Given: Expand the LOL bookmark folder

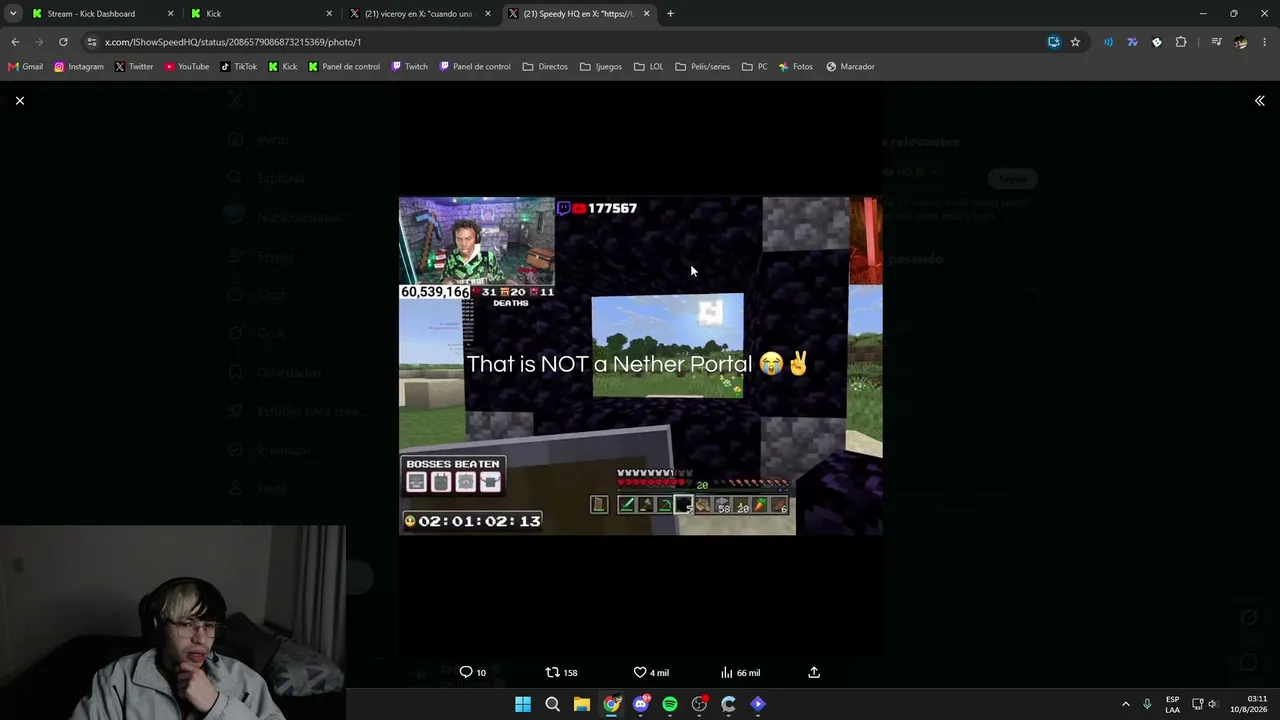Looking at the screenshot, I should click(x=649, y=67).
